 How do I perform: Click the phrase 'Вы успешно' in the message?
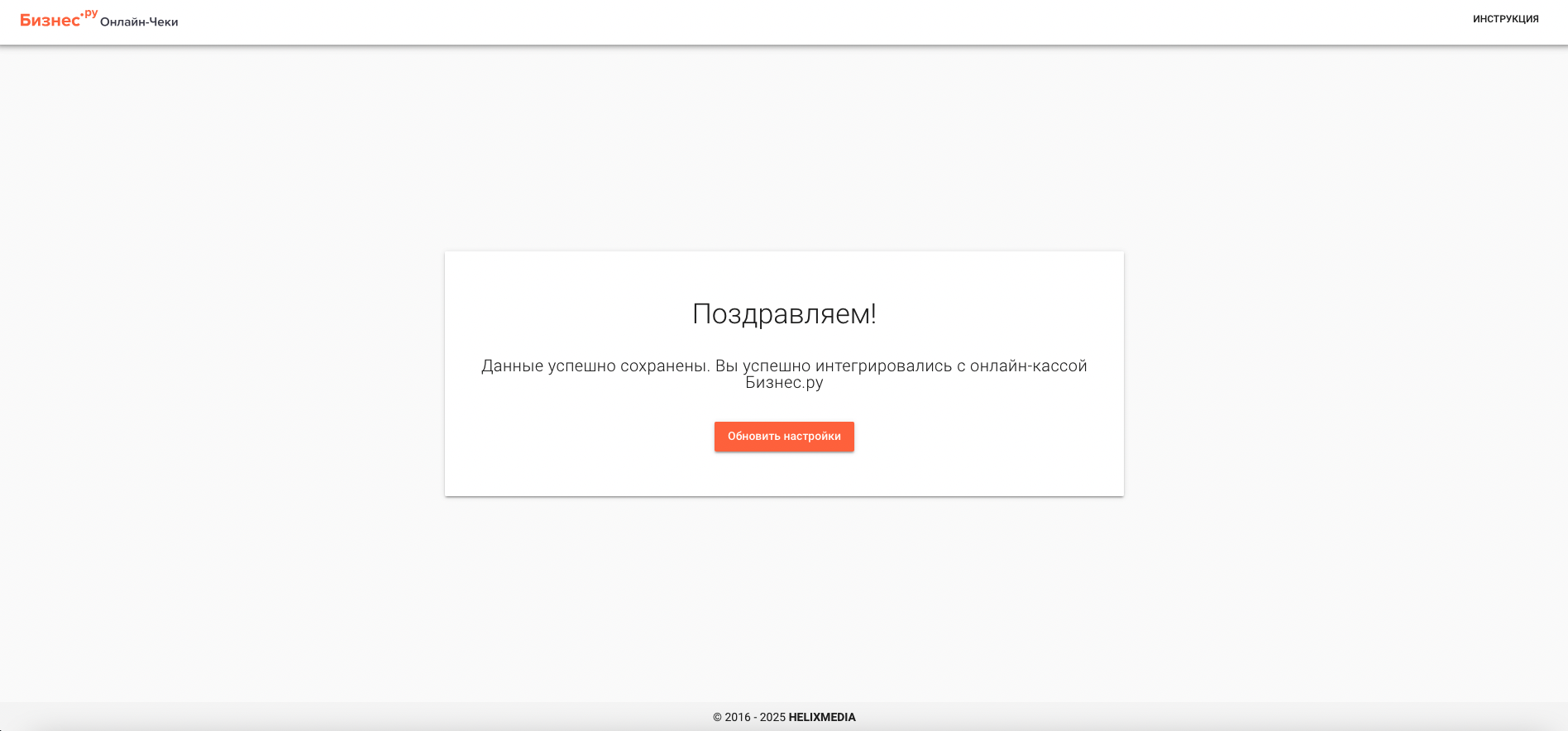coord(763,365)
